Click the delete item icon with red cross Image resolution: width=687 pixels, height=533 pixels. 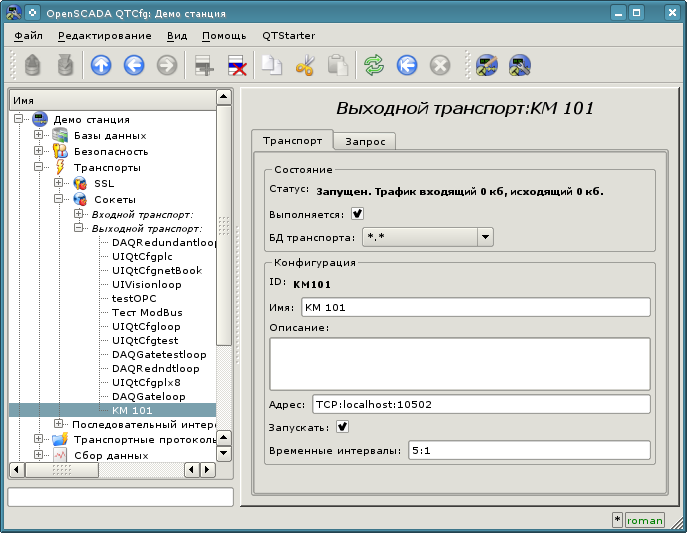[237, 66]
